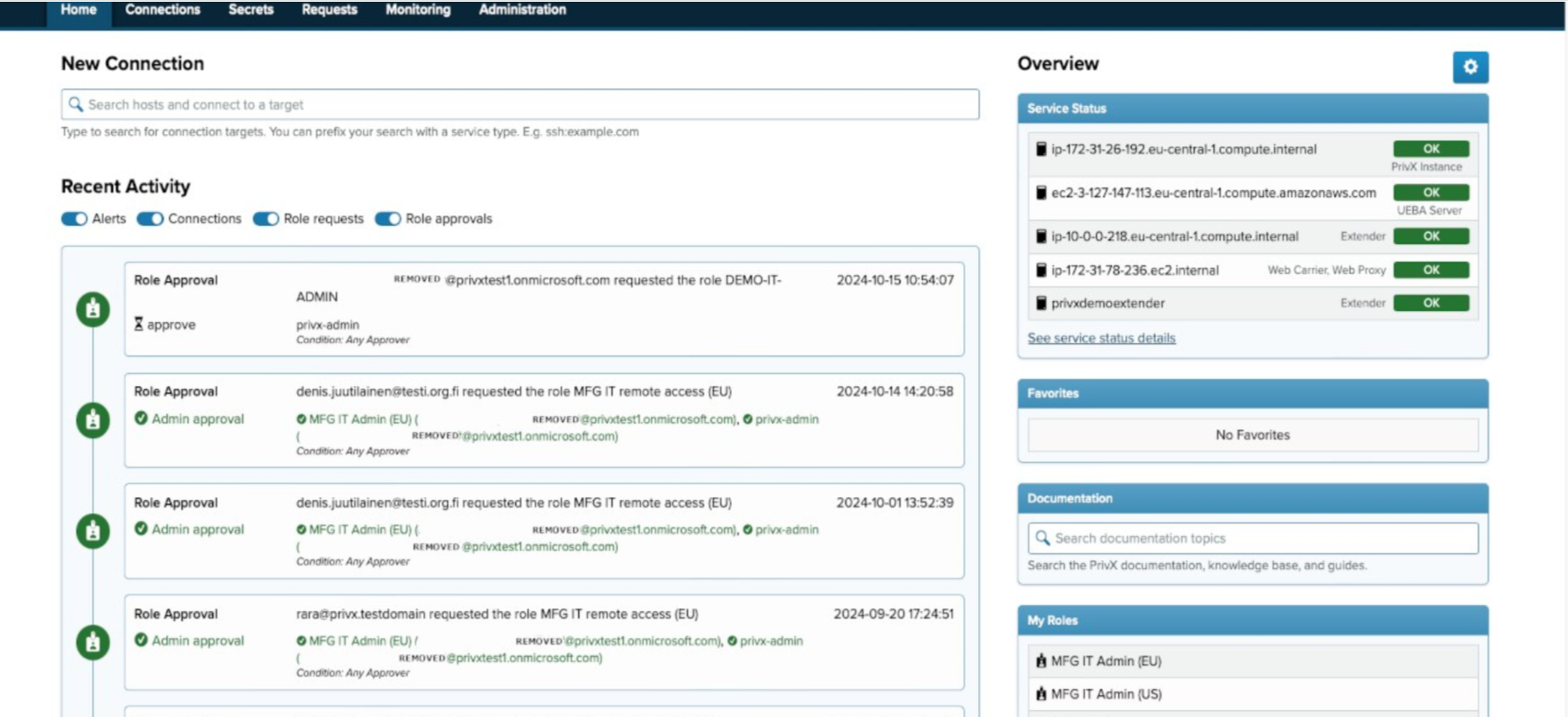Toggle the Alerts activity filter
The width and height of the screenshot is (1568, 717).
click(x=74, y=219)
